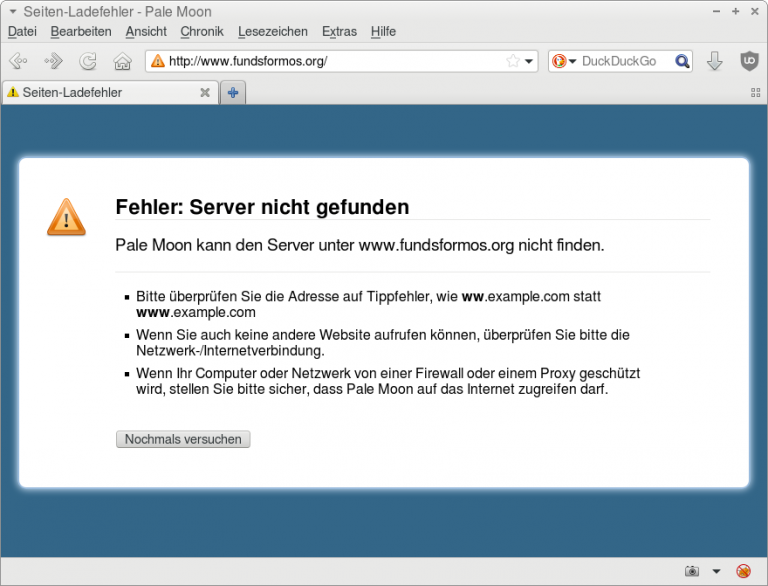Minimize the Pale Moon window
This screenshot has width=768, height=586.
(x=716, y=11)
